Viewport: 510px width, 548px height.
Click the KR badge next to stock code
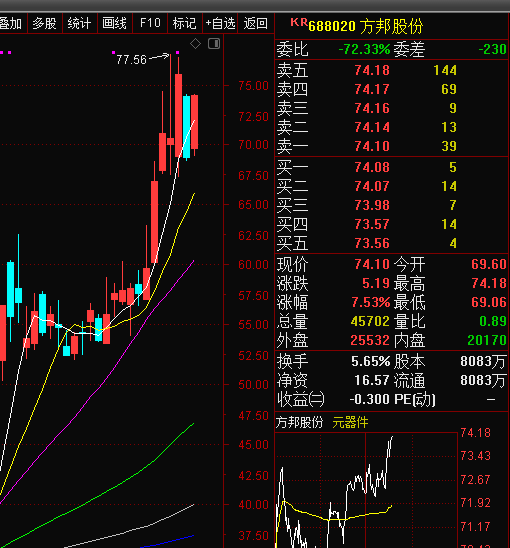(x=299, y=23)
